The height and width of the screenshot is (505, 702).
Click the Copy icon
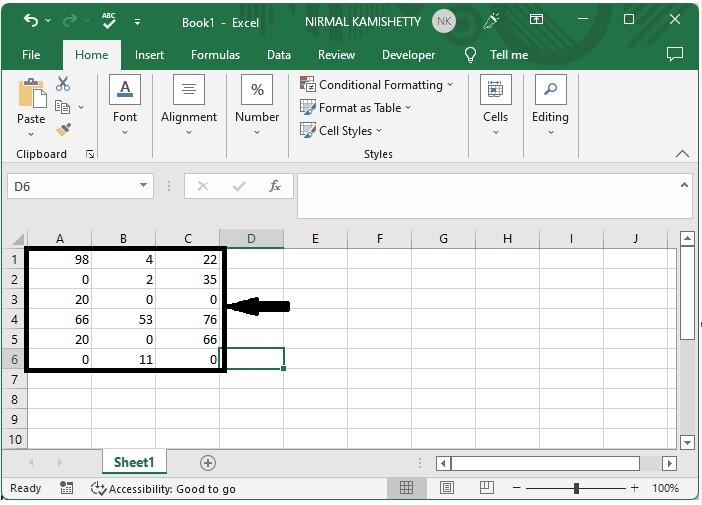pyautogui.click(x=62, y=107)
